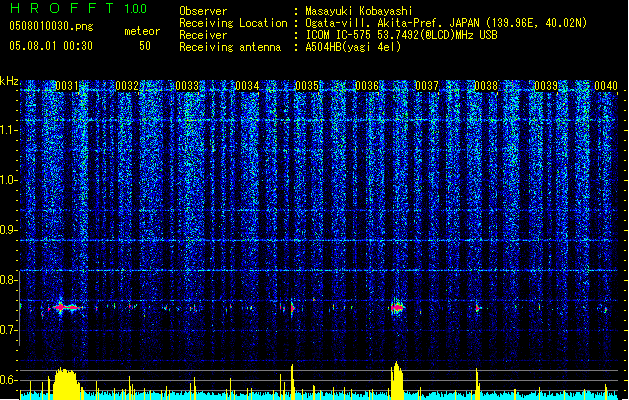Click the thin yellow power spike below 0035
Screen dimensions: 629x400
point(292,382)
